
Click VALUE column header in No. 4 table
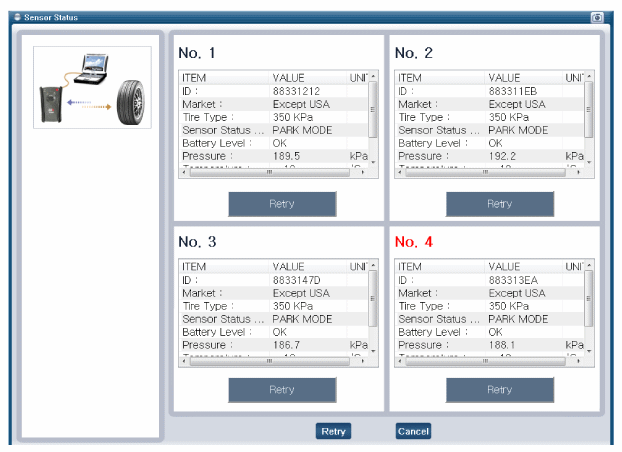coord(524,267)
